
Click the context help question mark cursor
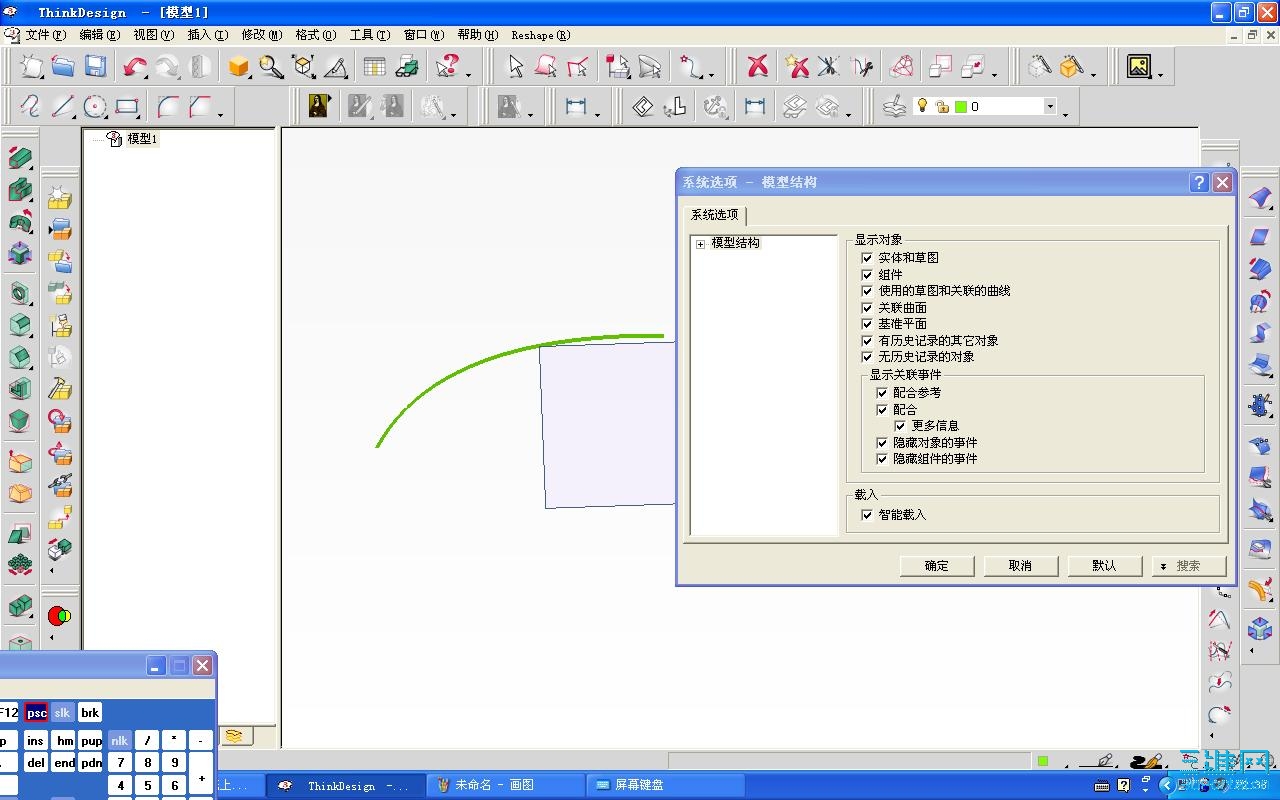(x=446, y=66)
